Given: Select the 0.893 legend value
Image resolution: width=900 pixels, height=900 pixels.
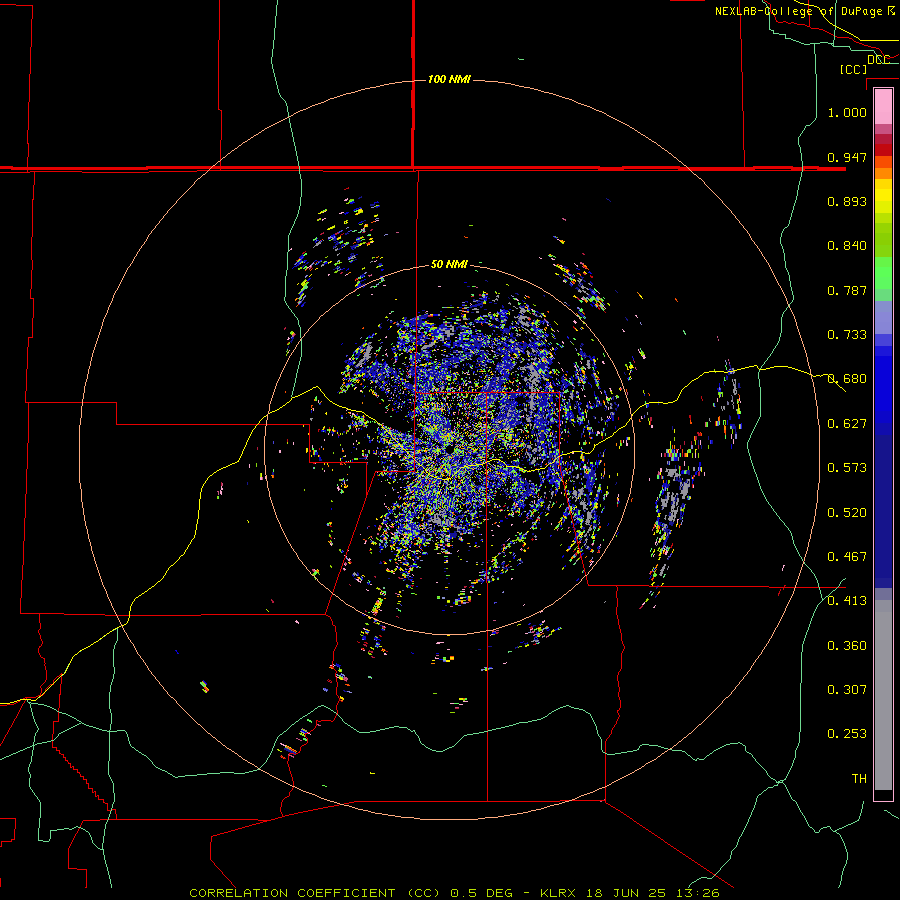Looking at the screenshot, I should (847, 201).
